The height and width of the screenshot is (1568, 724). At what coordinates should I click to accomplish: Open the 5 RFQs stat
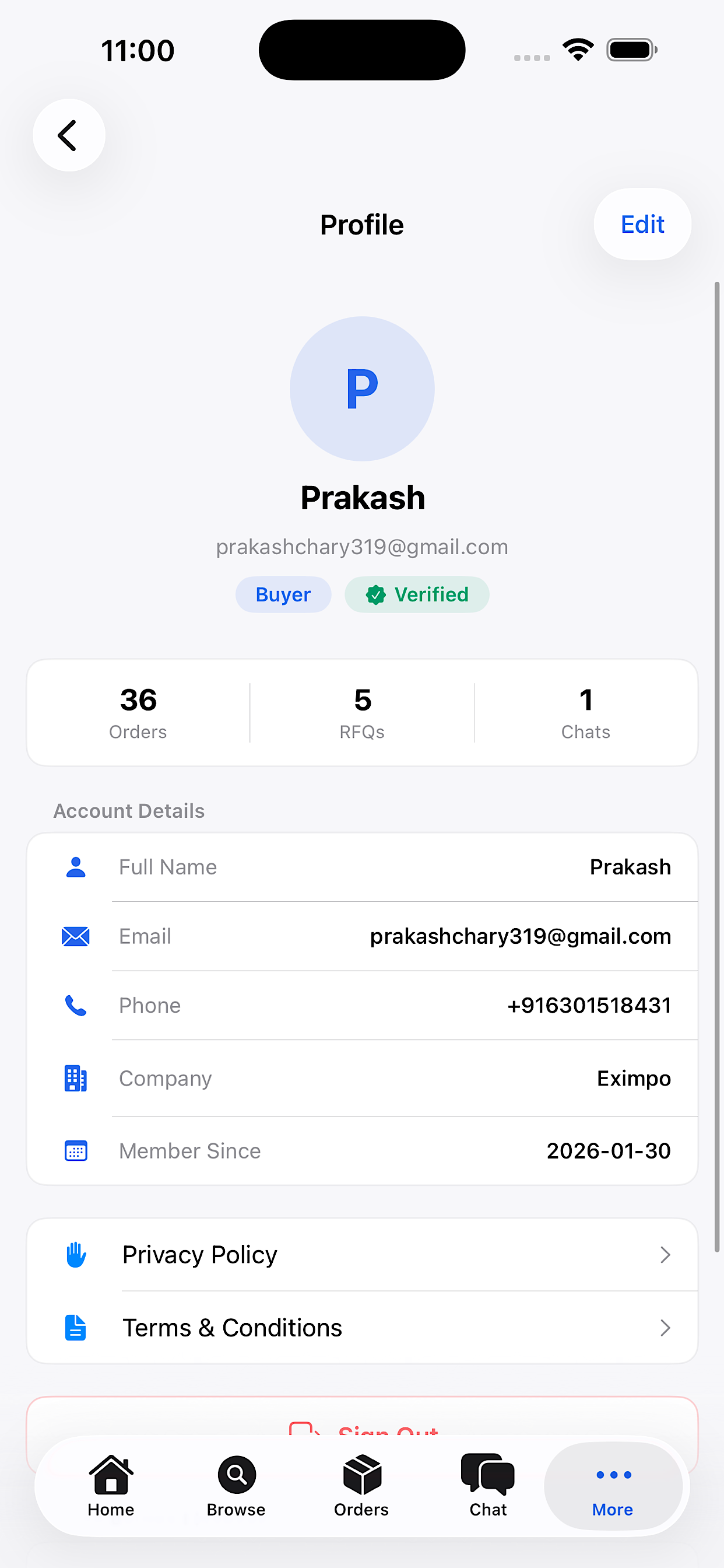(362, 712)
